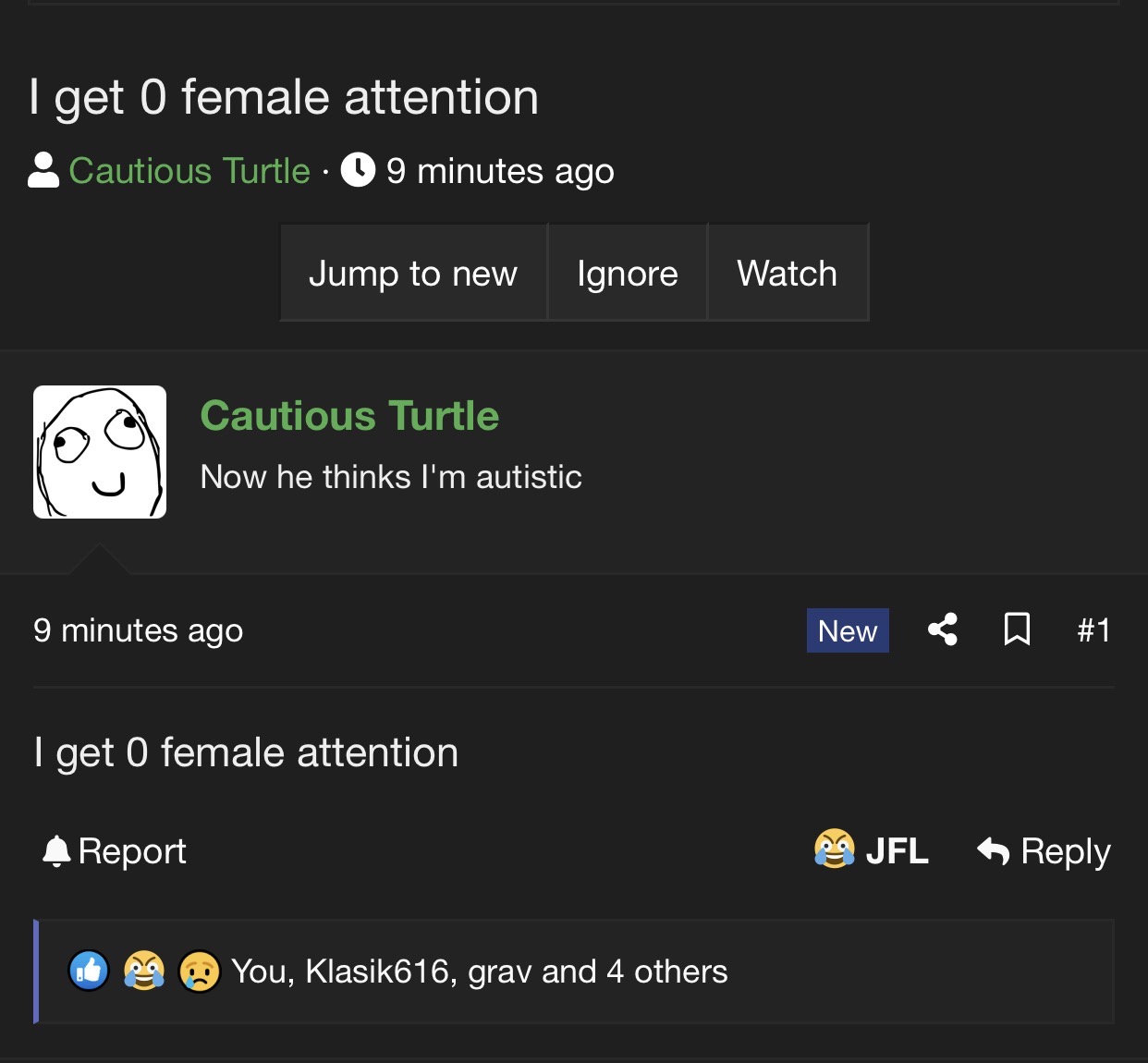Click the reply arrow icon
The width and height of the screenshot is (1148, 1063).
click(x=993, y=850)
